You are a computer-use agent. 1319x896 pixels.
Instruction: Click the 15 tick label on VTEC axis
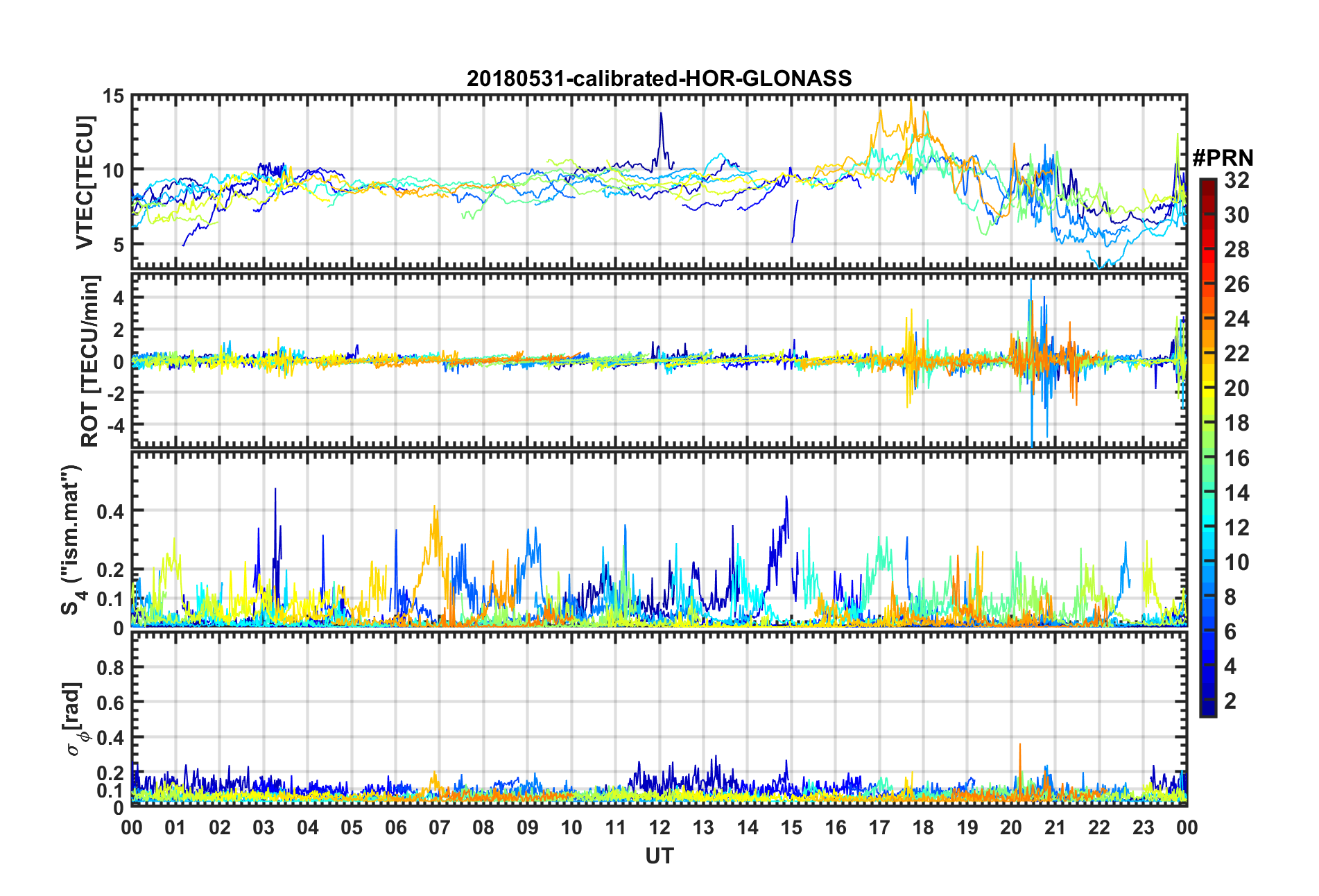pyautogui.click(x=113, y=96)
